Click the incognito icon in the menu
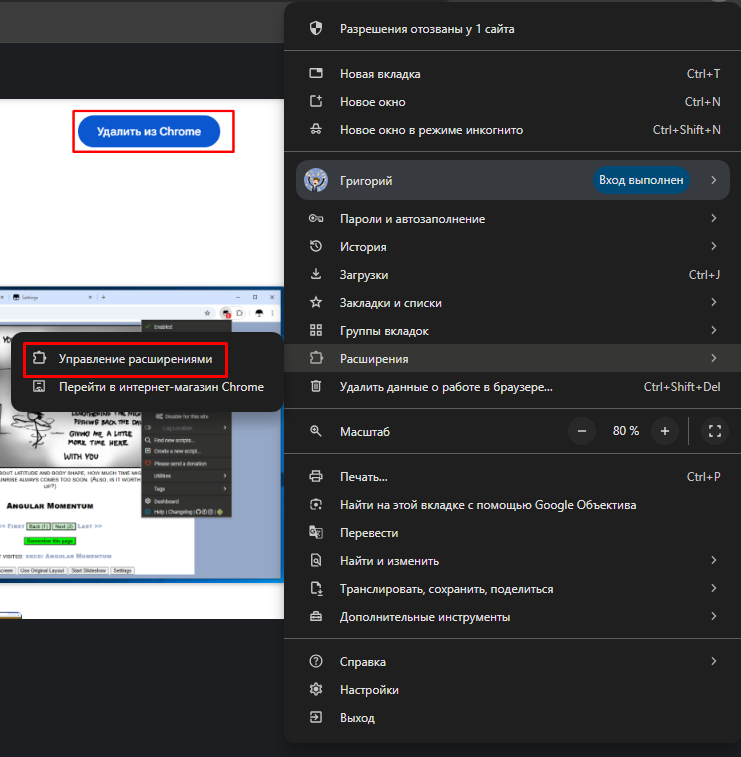Image resolution: width=741 pixels, height=757 pixels. tap(316, 129)
